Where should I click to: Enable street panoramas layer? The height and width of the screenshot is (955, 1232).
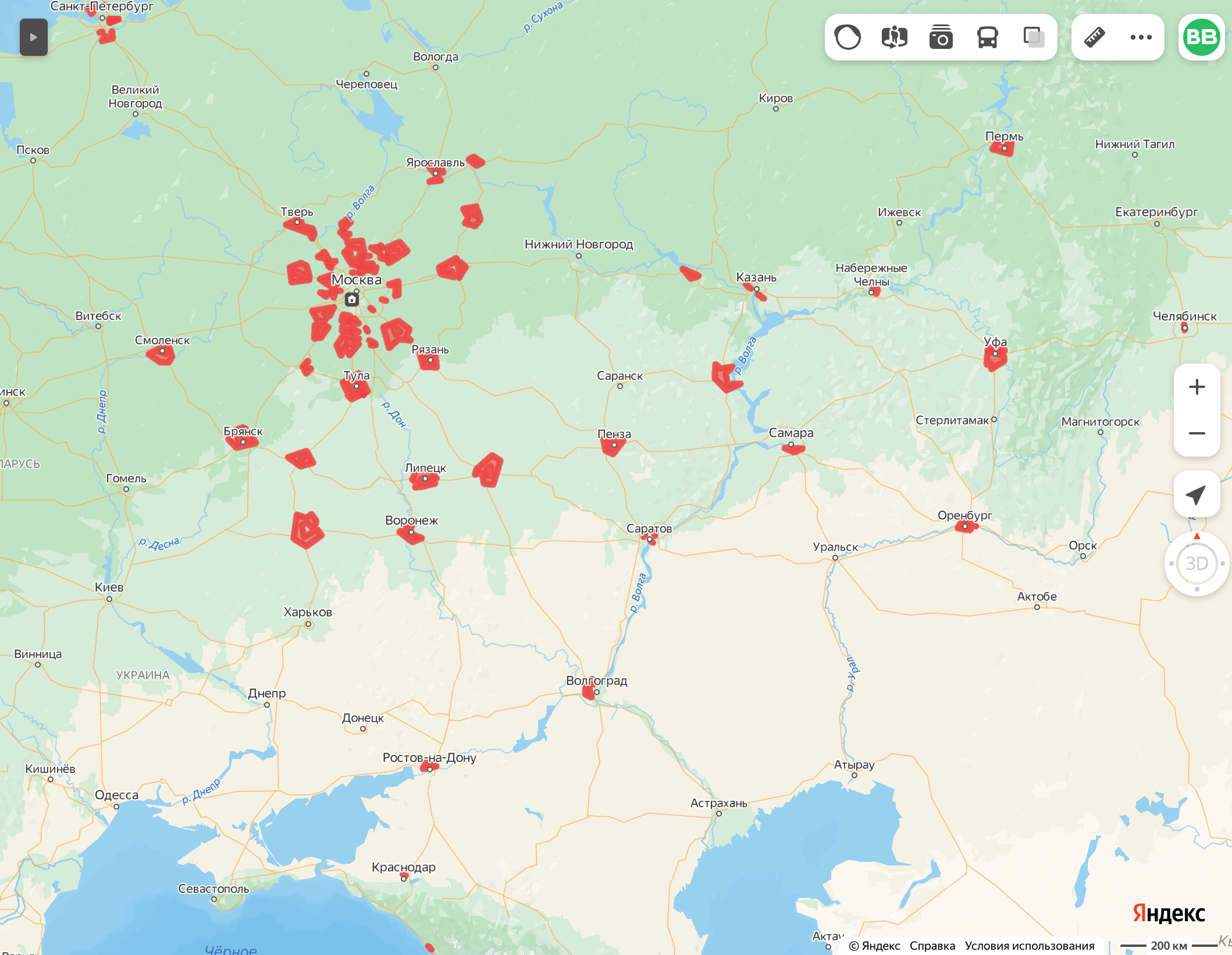click(x=894, y=37)
